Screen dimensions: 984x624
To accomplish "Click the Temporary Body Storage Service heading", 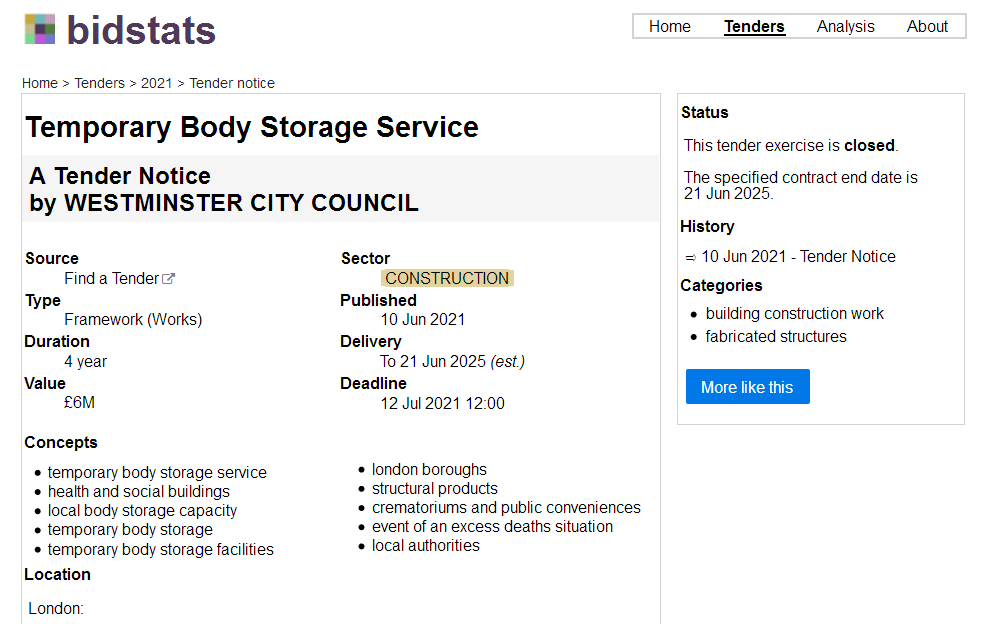I will point(252,128).
